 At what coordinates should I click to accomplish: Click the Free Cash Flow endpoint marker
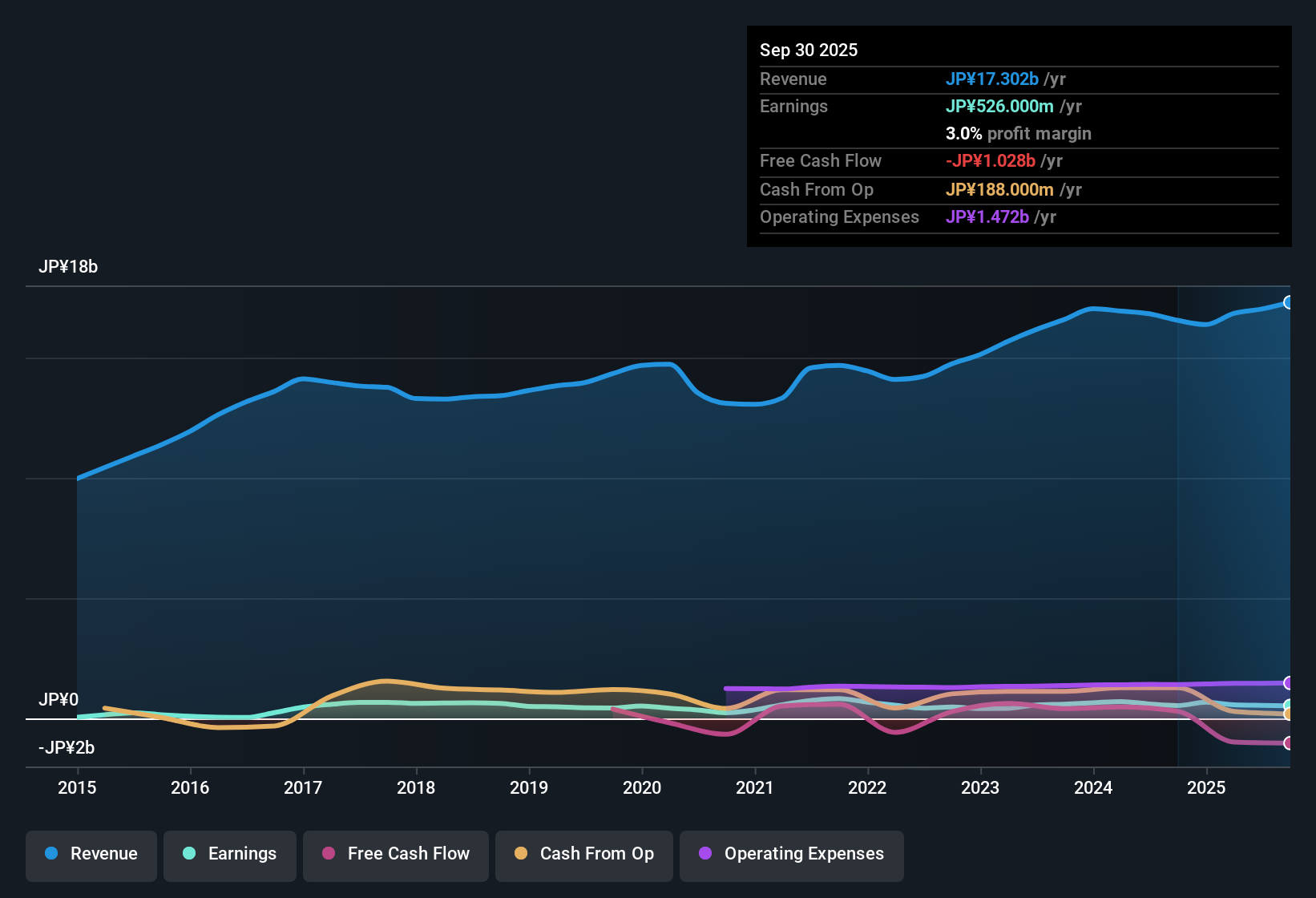1289,744
